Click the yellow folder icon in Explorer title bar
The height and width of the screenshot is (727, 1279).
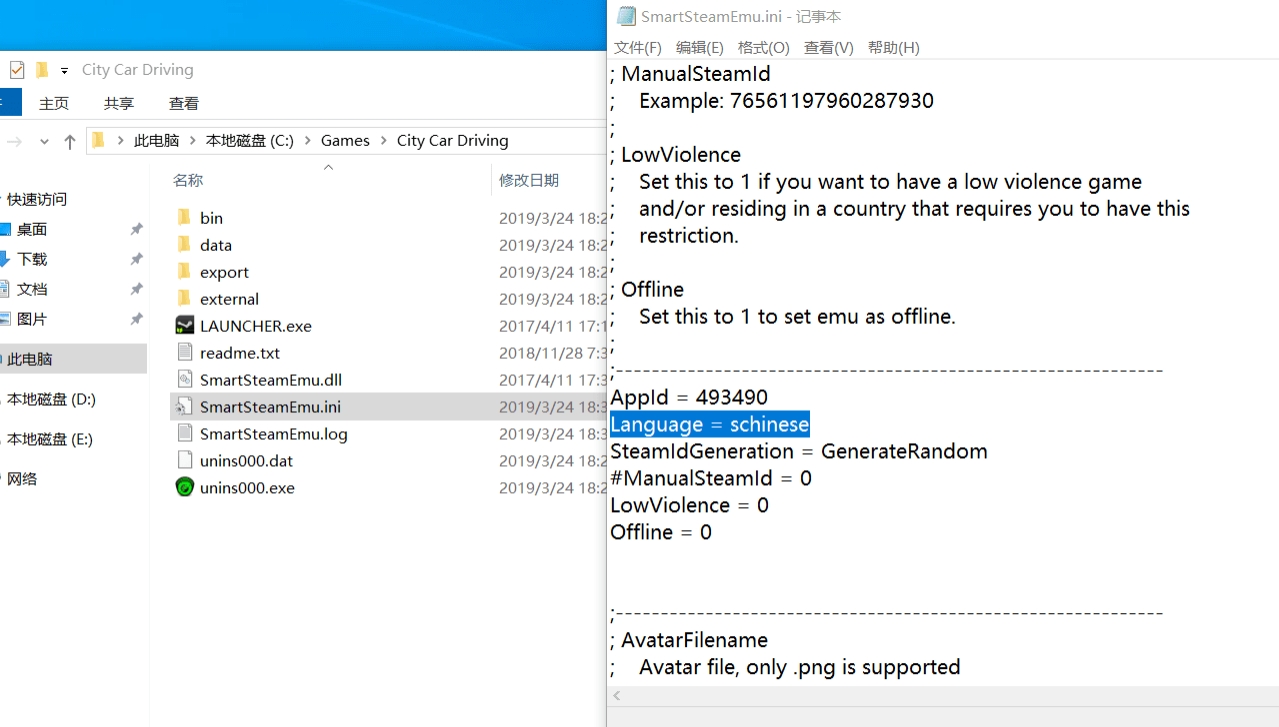click(x=42, y=70)
